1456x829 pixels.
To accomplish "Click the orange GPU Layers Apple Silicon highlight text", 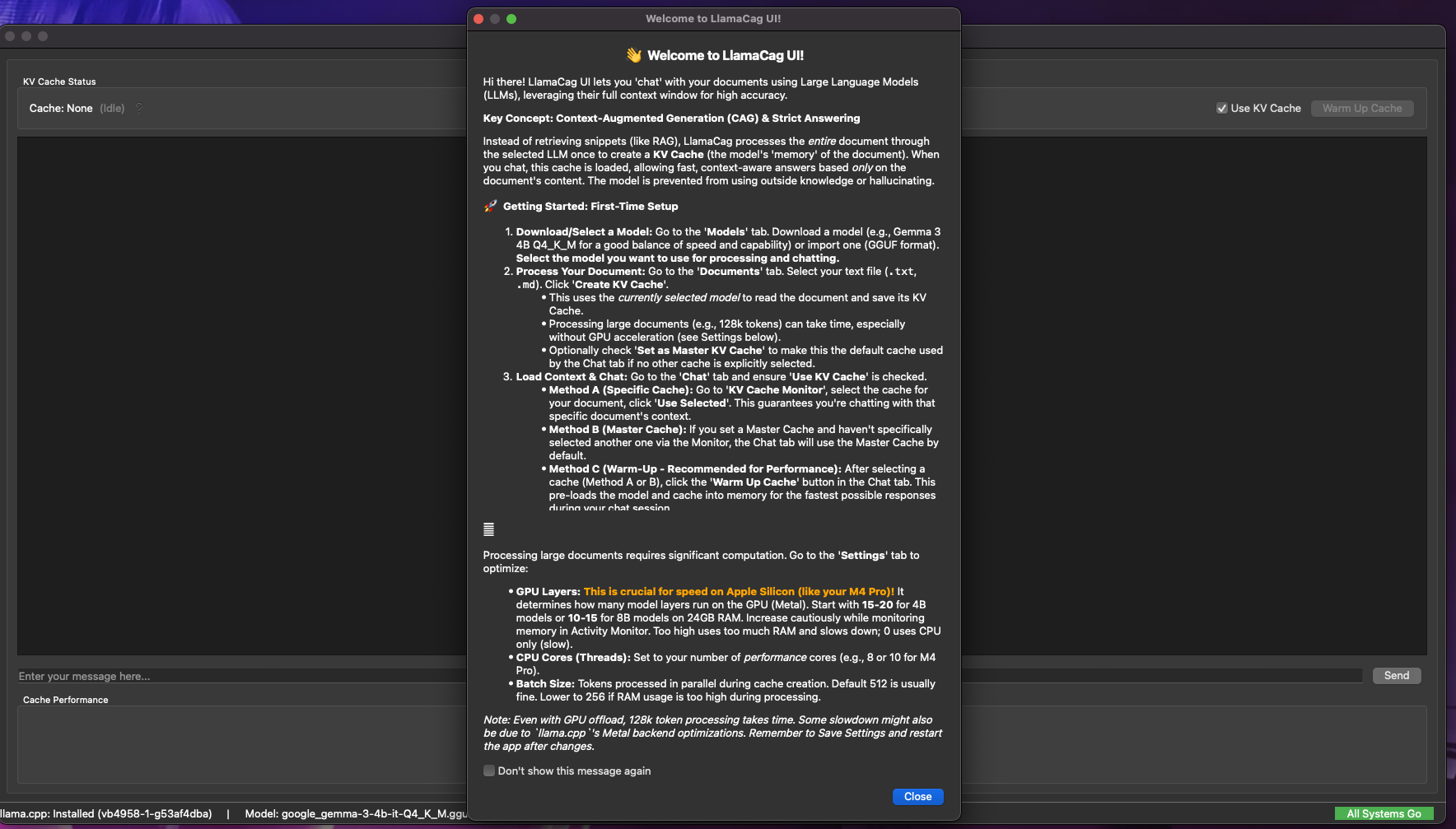I will [739, 591].
